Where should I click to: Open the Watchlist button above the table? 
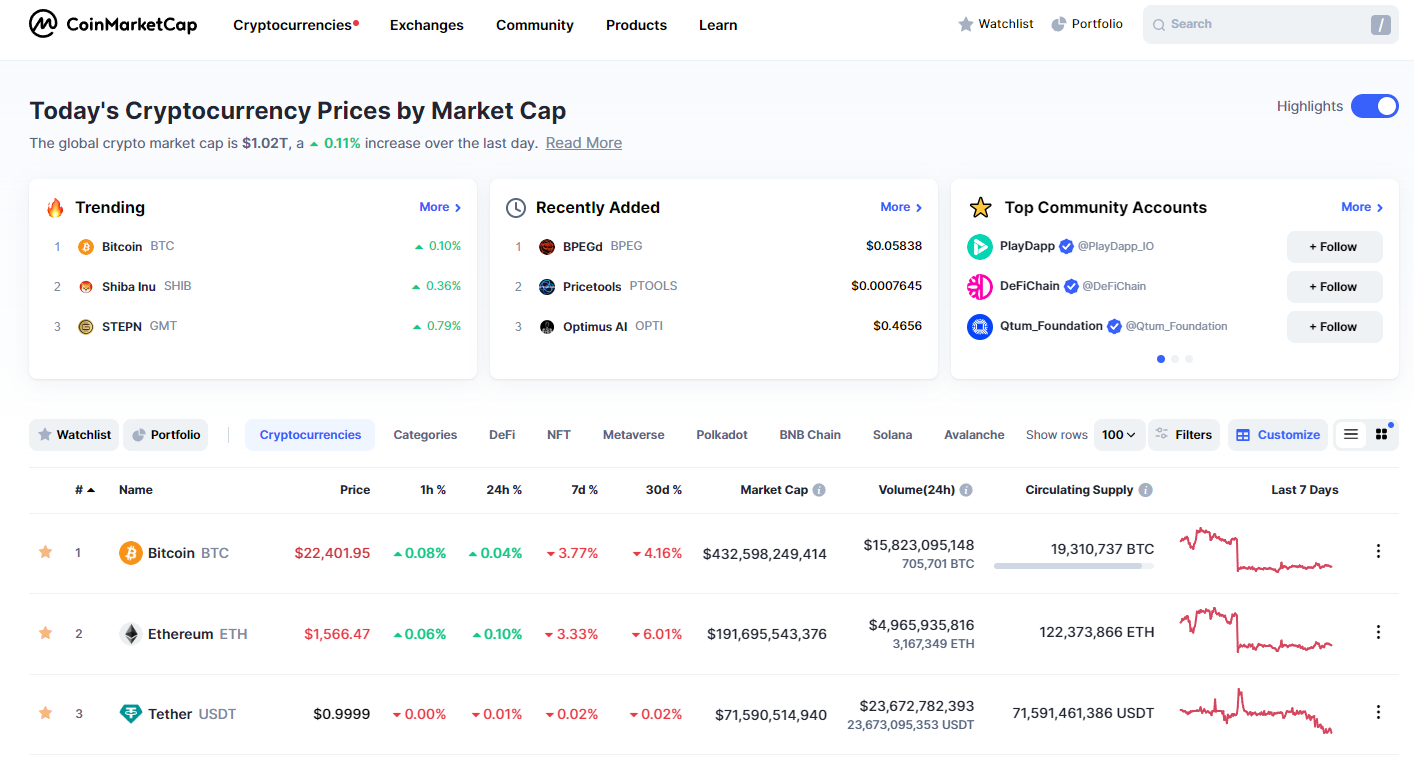click(x=74, y=435)
